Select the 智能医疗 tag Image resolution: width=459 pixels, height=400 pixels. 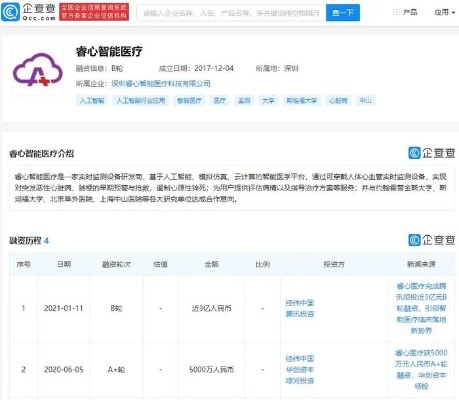click(x=189, y=100)
